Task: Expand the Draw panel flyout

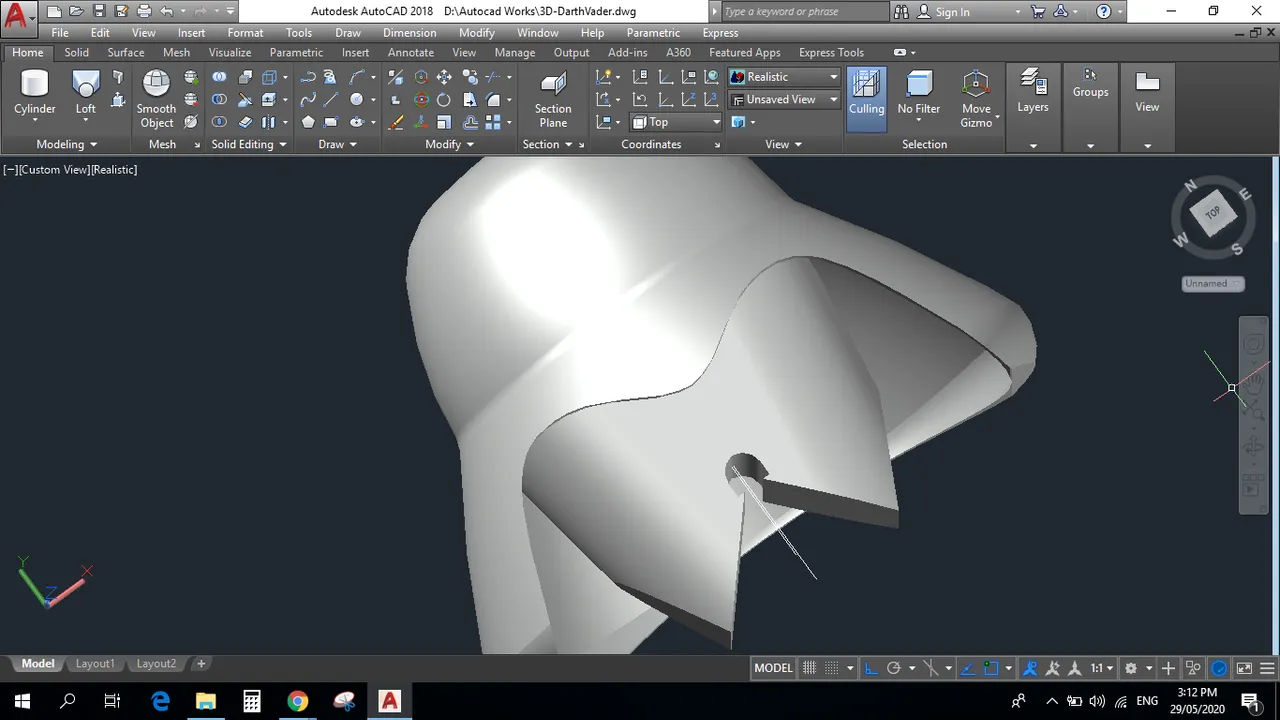Action: click(338, 144)
